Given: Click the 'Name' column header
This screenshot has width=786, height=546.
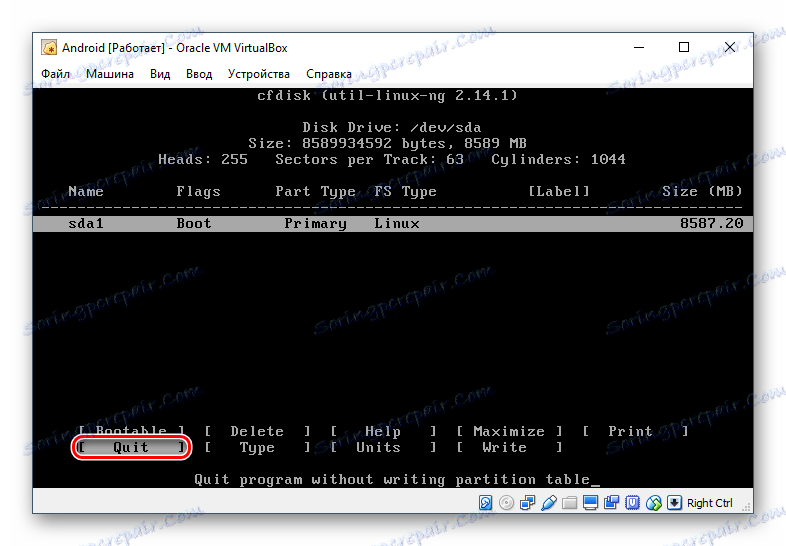Looking at the screenshot, I should coord(86,192).
